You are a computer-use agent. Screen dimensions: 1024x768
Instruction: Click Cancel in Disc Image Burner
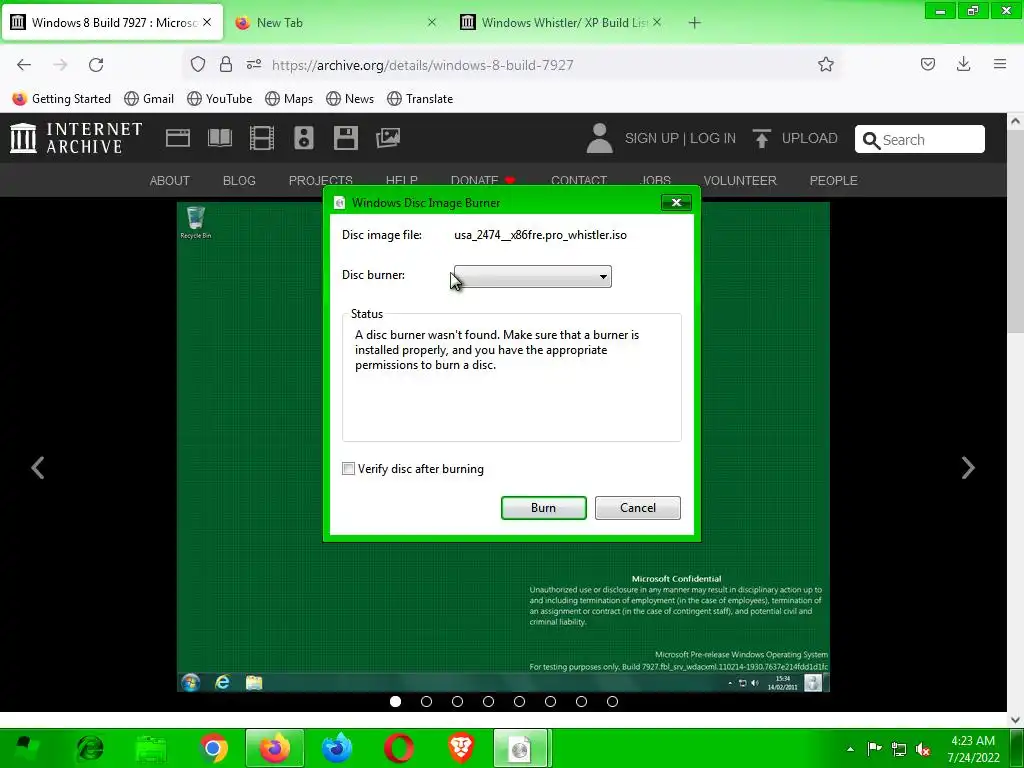click(637, 507)
